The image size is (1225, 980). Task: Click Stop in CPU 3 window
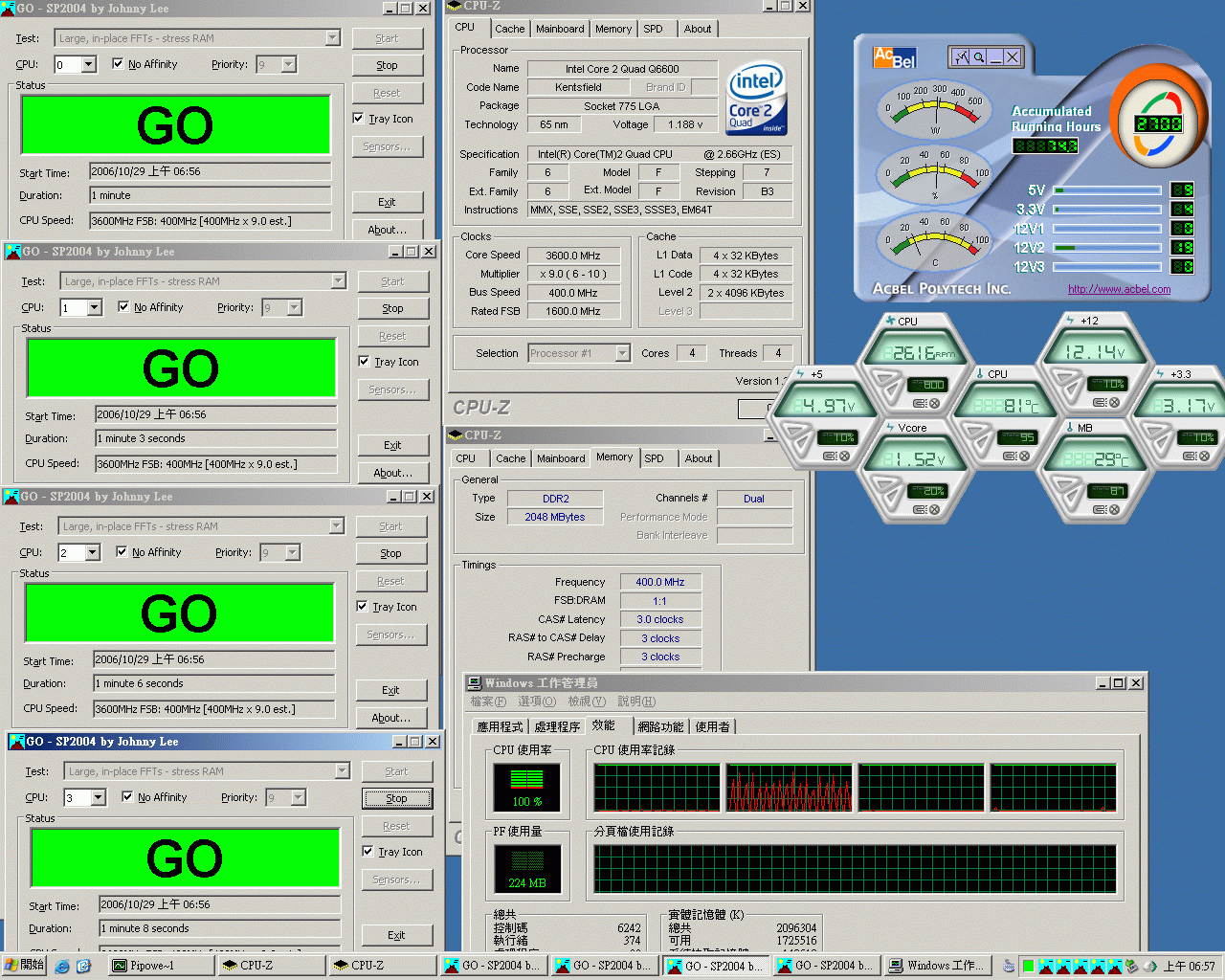point(397,799)
